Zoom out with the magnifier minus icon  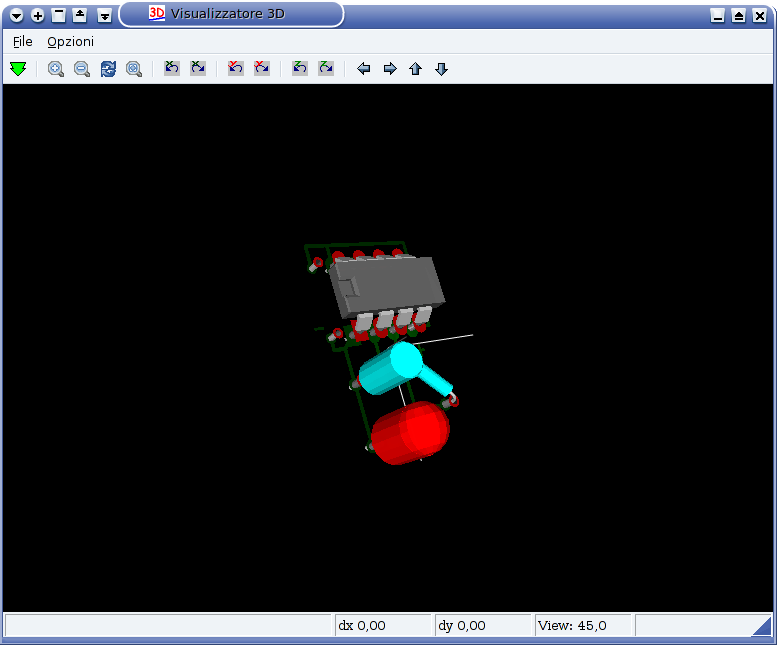[x=82, y=68]
